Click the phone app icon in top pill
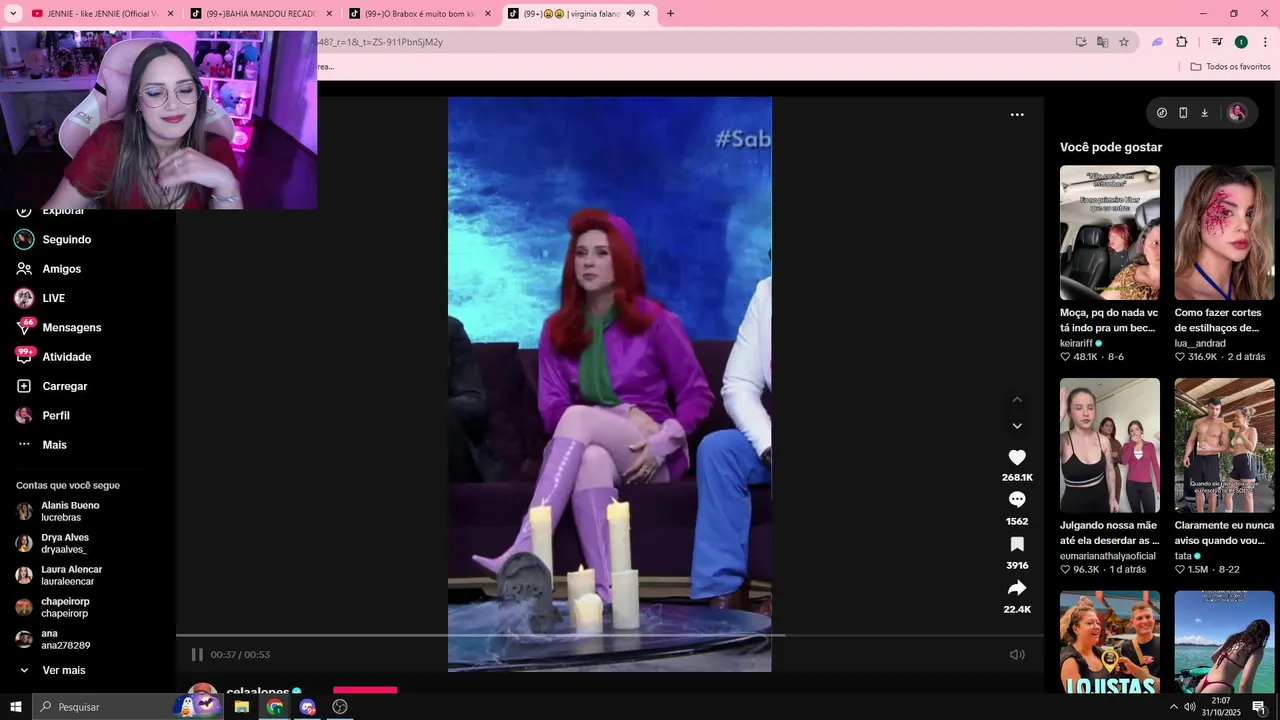 tap(1183, 113)
